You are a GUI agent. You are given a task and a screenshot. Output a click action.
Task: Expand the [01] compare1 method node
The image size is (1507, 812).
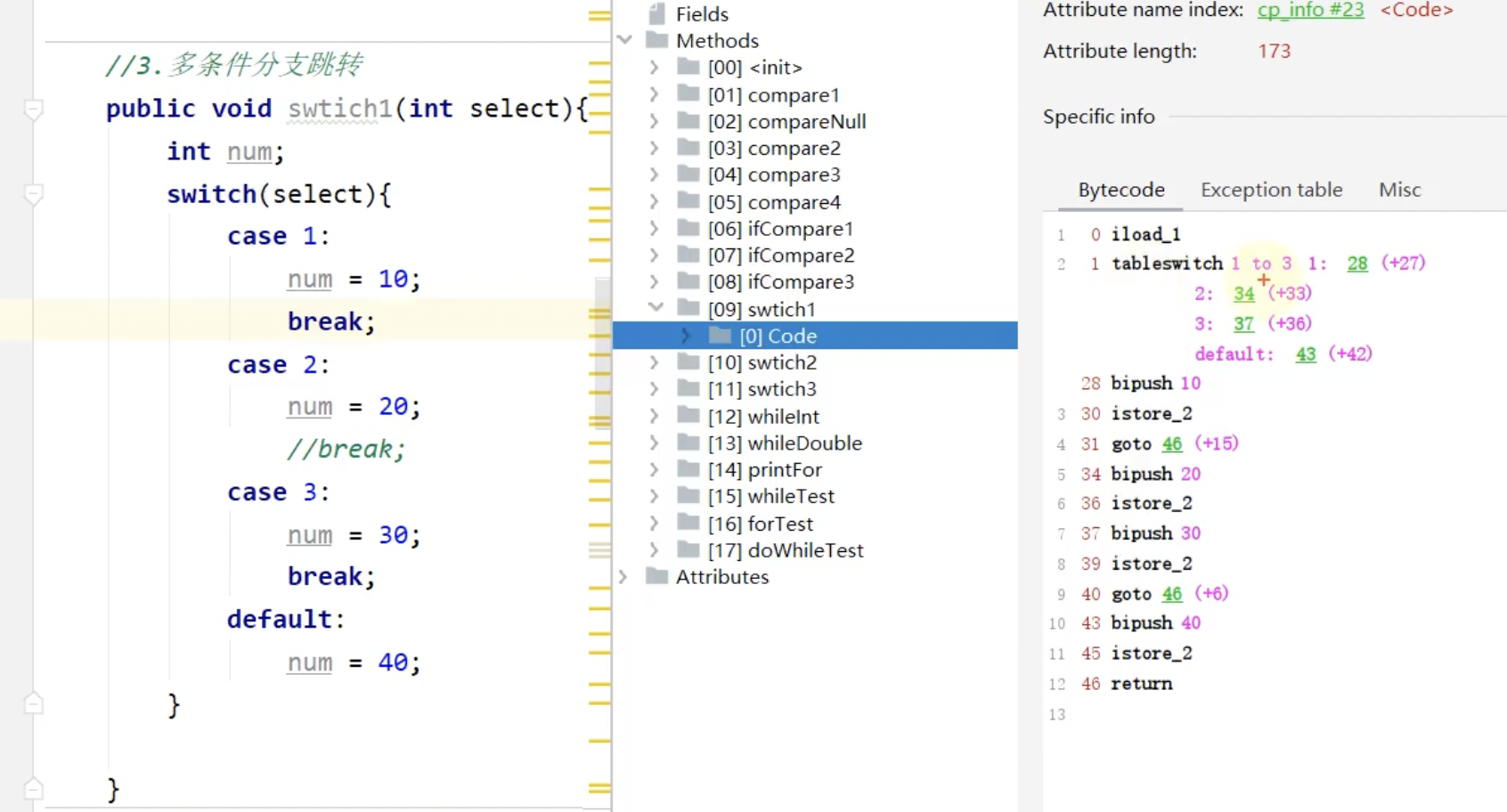655,94
